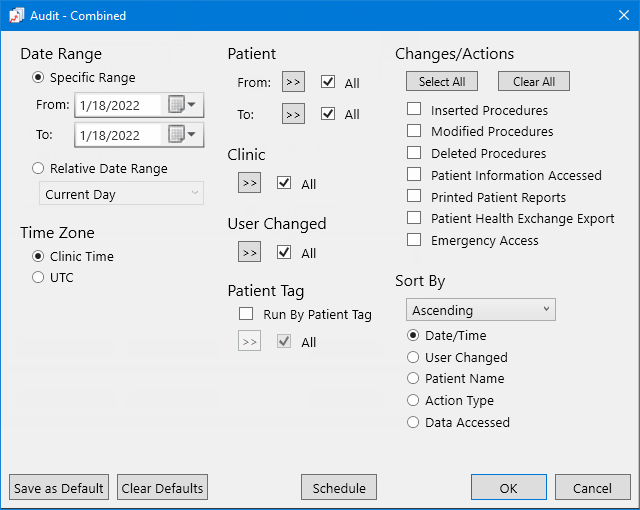Choose UTC time zone

[38, 277]
